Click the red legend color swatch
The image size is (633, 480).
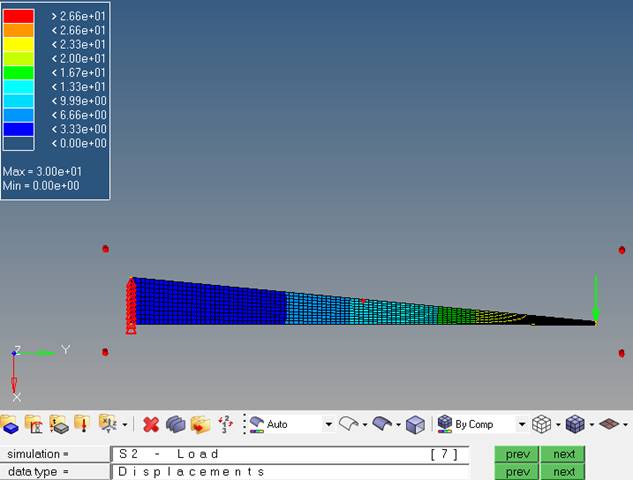pos(19,16)
